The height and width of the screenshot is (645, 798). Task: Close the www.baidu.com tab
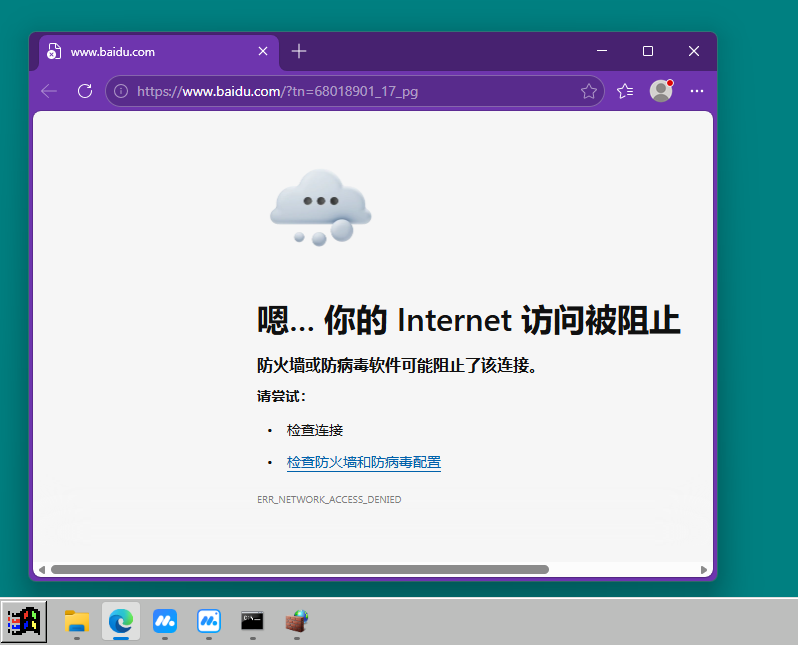click(x=263, y=51)
